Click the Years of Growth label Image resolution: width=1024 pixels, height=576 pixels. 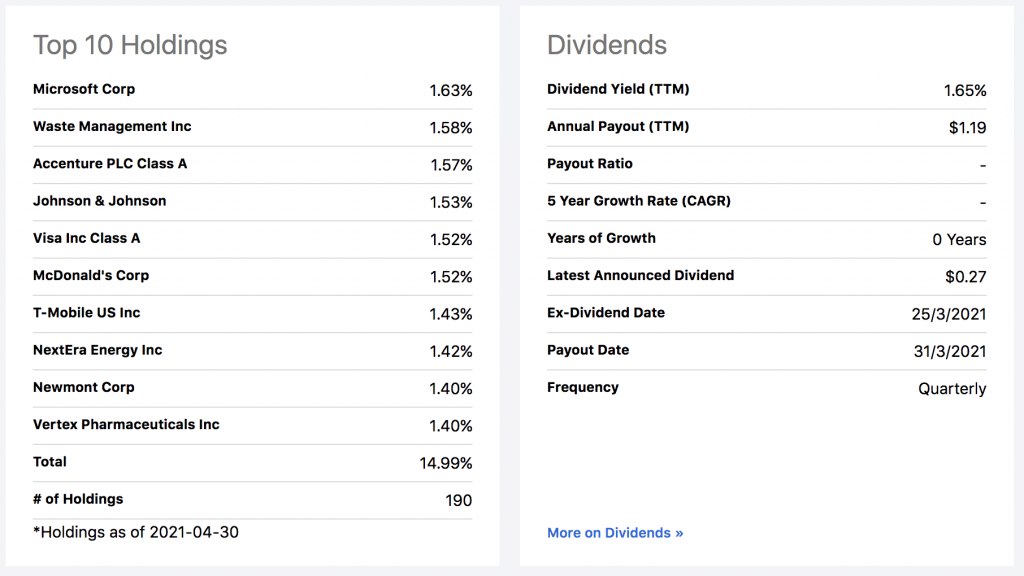(x=601, y=238)
